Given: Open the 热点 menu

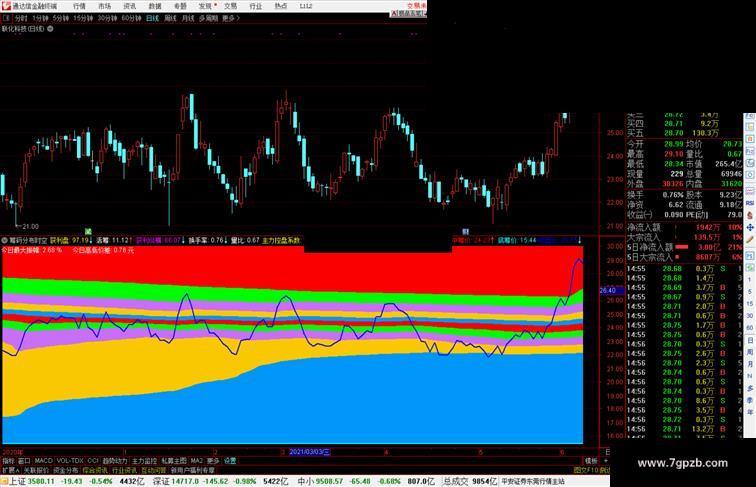Looking at the screenshot, I should (281, 6).
